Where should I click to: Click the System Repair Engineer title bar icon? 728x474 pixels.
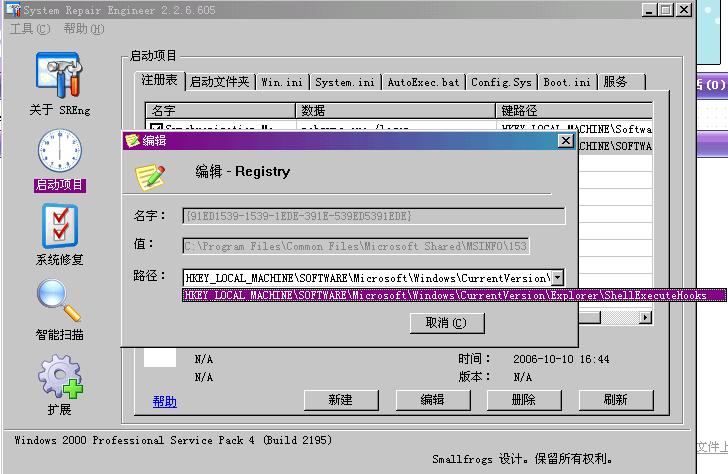point(13,9)
